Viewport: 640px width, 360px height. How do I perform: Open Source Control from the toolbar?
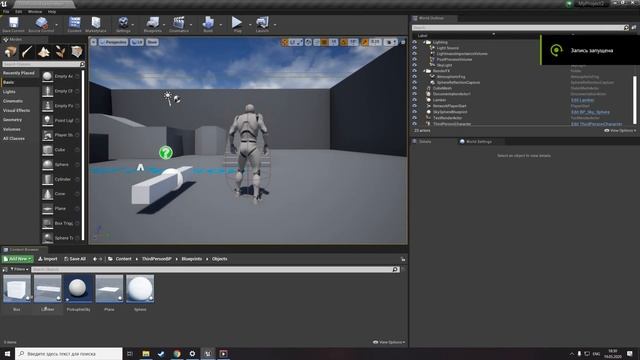41,24
